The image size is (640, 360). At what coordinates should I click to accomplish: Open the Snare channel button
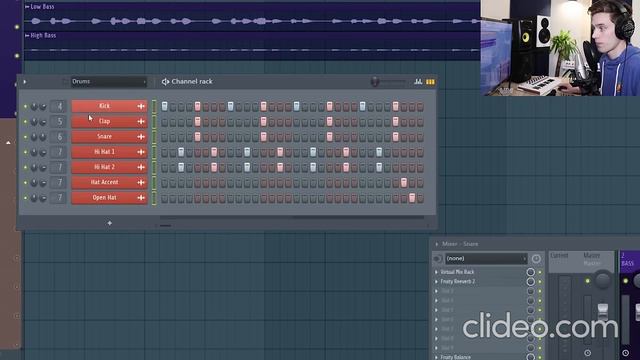click(x=109, y=136)
